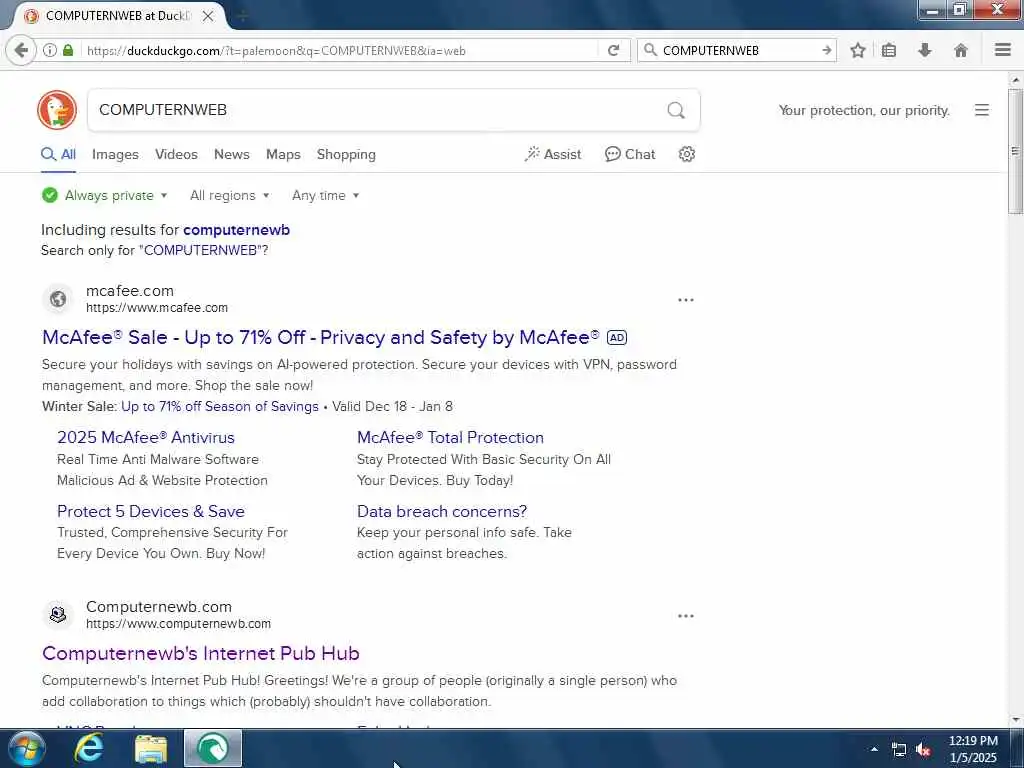Select the All results tab
Image resolution: width=1024 pixels, height=768 pixels.
point(58,154)
